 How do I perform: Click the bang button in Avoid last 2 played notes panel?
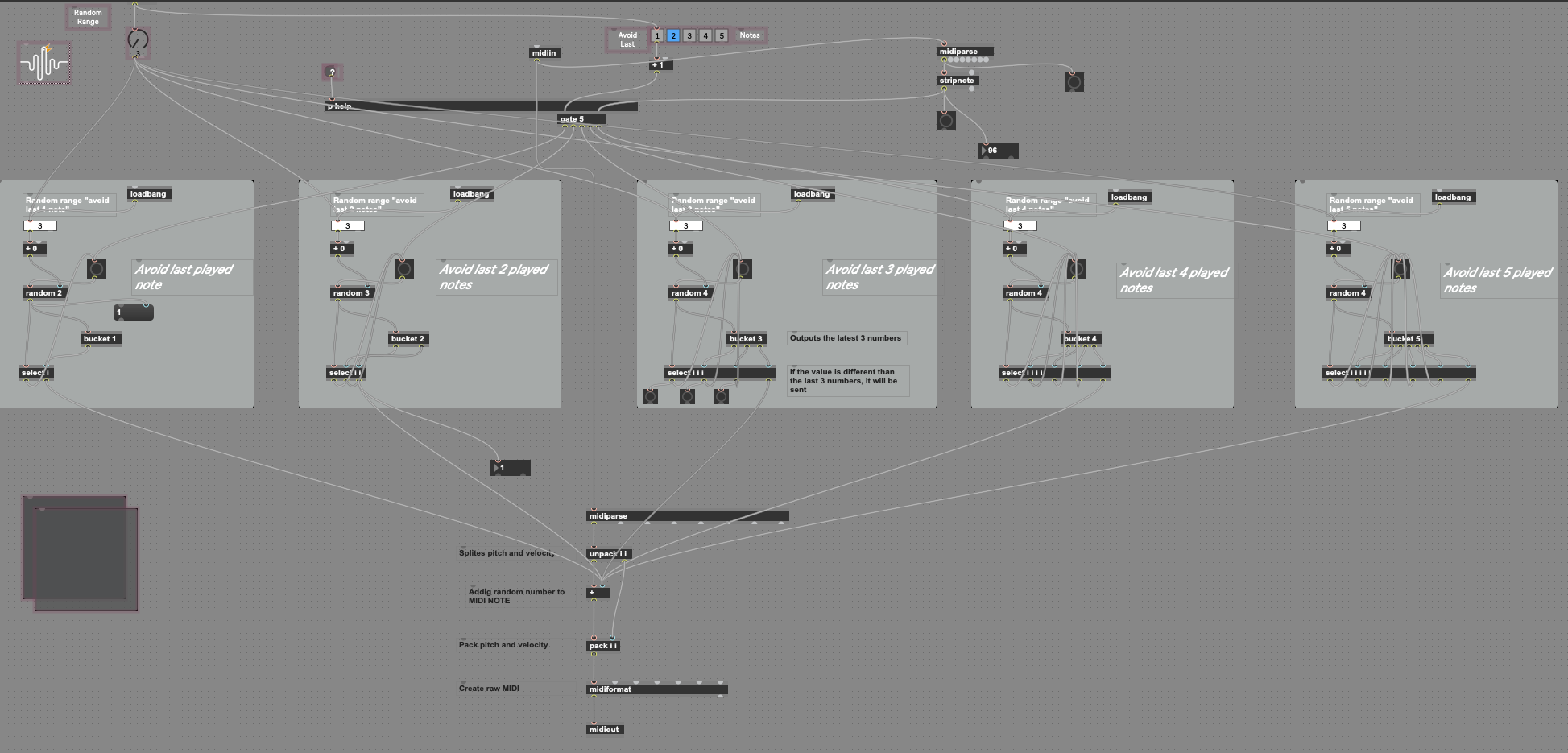[404, 269]
